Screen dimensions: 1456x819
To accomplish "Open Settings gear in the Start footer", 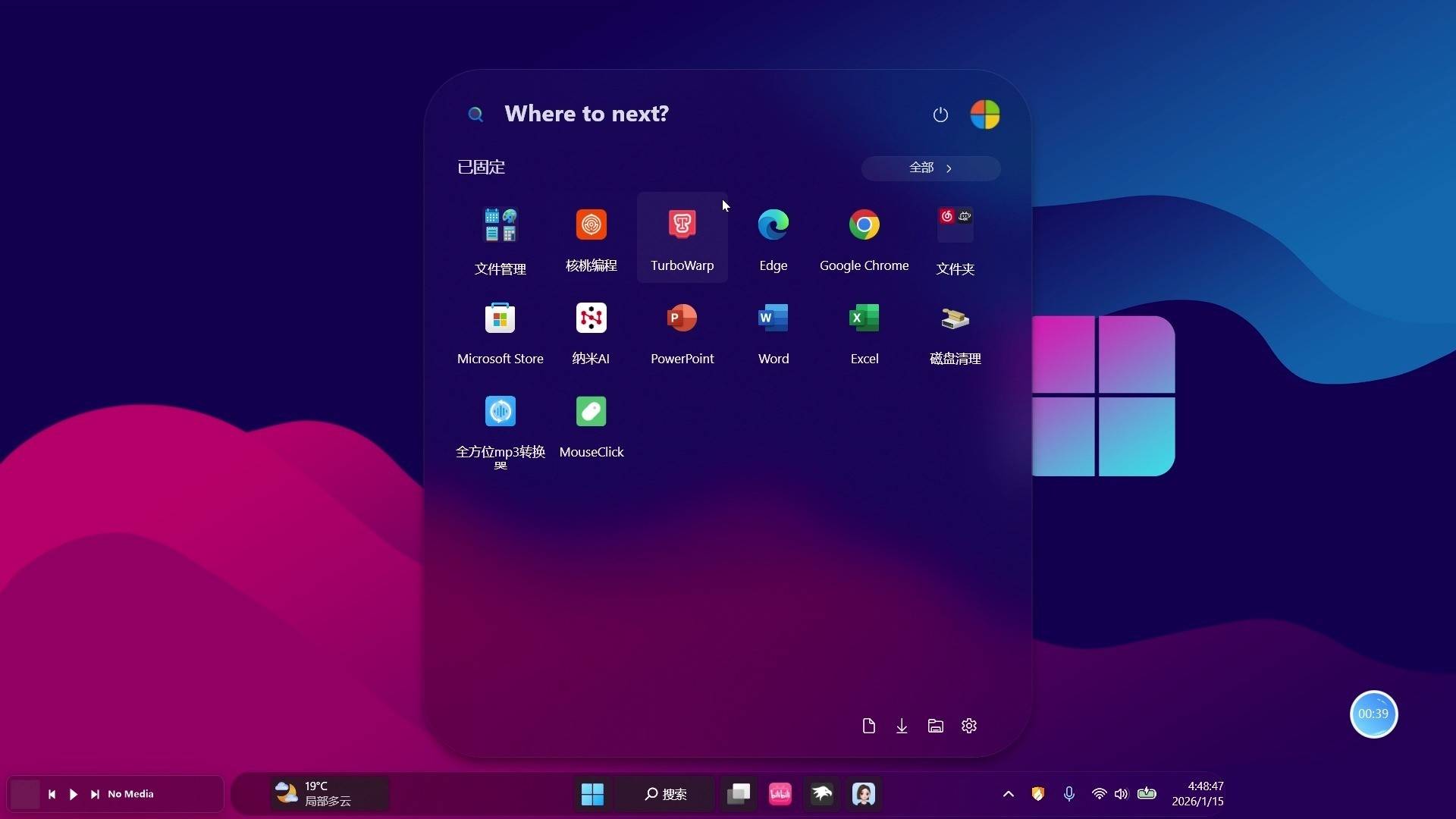I will click(x=969, y=726).
